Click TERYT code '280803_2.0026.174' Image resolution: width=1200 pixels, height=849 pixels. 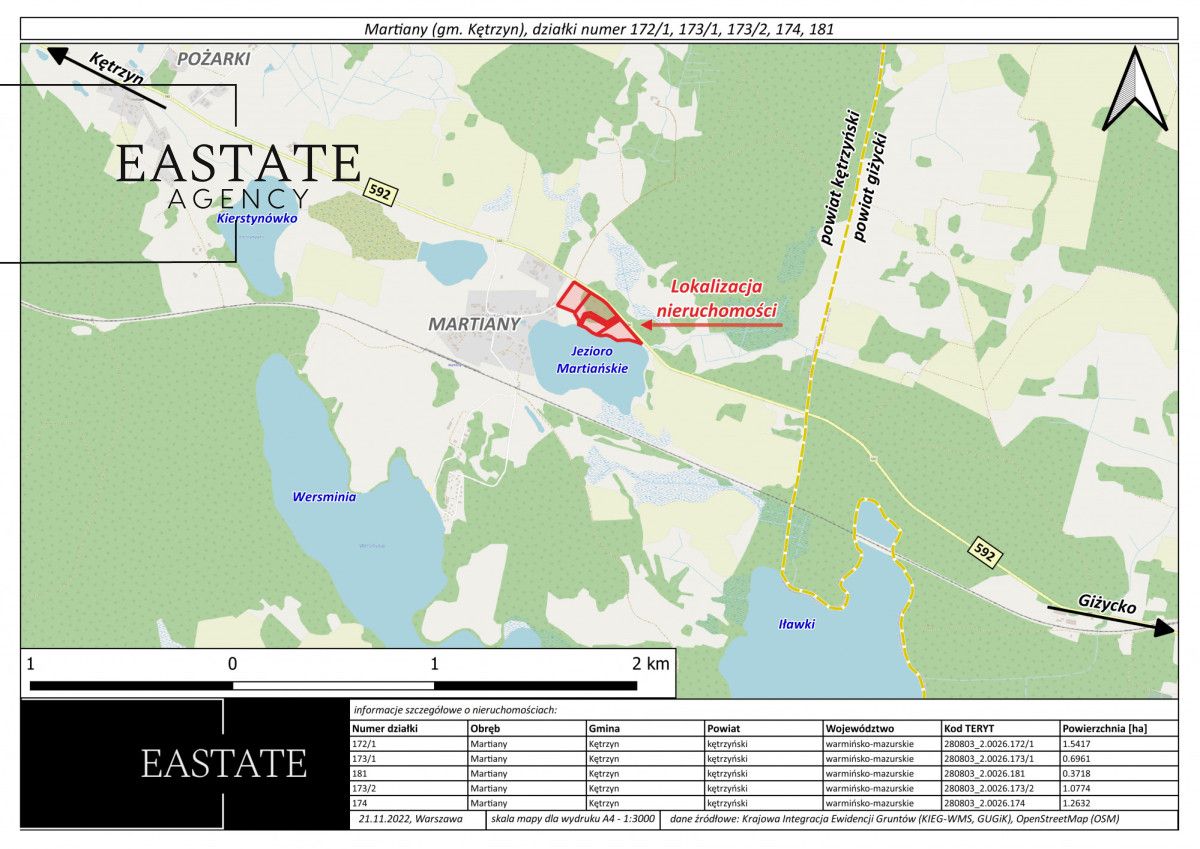coord(984,804)
